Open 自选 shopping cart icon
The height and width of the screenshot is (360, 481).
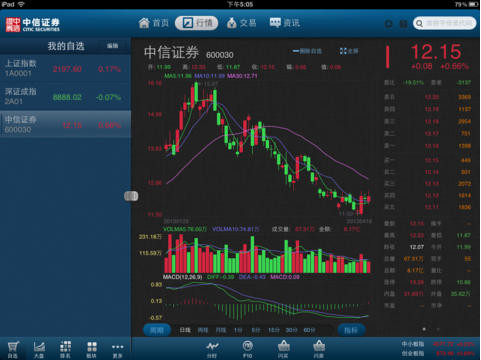pyautogui.click(x=13, y=349)
